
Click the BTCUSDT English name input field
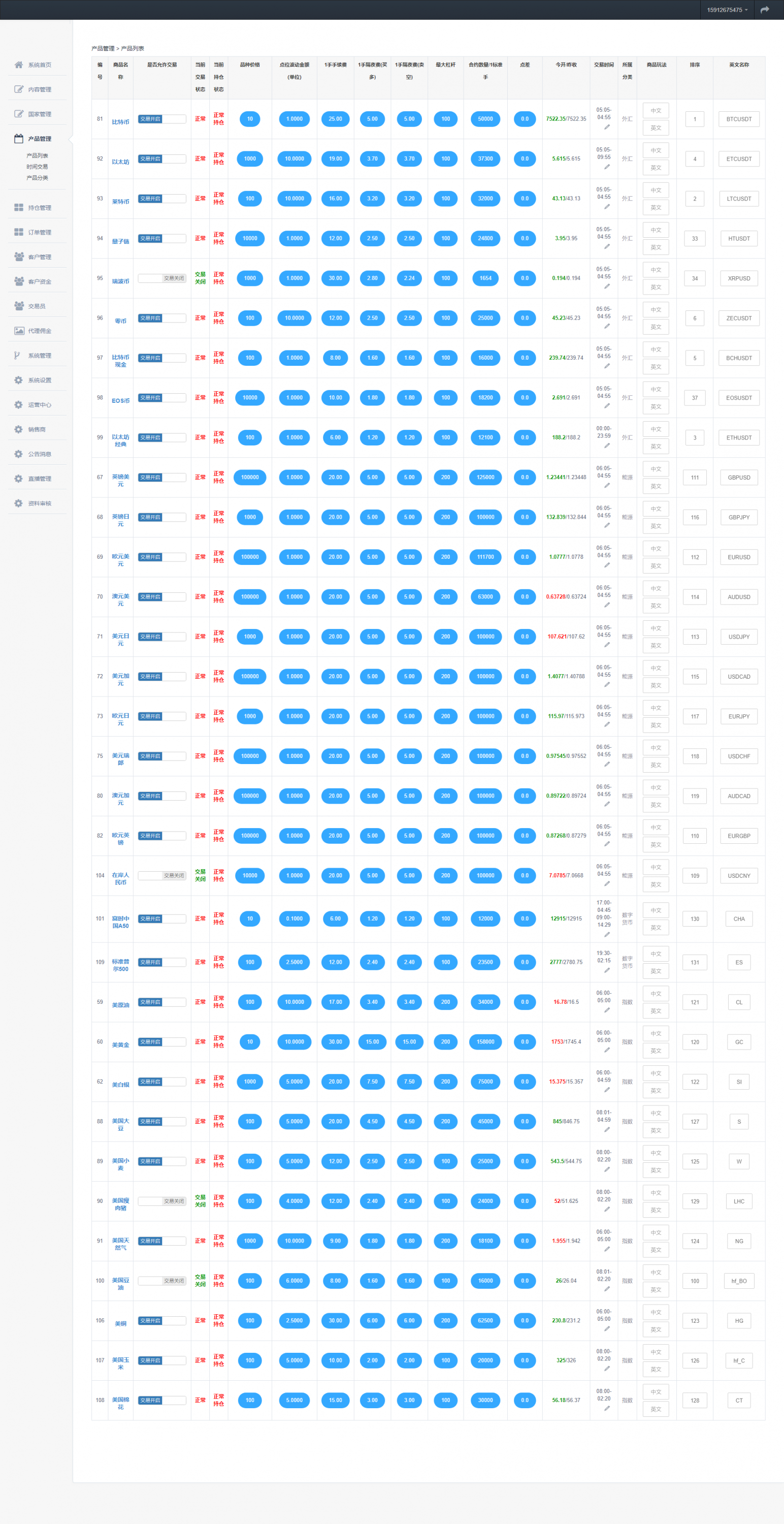(738, 119)
